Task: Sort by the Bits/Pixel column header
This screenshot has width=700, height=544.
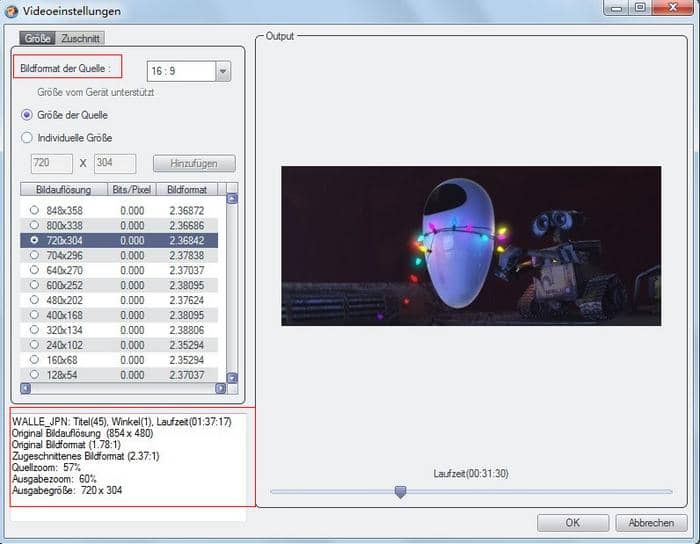Action: [132, 189]
